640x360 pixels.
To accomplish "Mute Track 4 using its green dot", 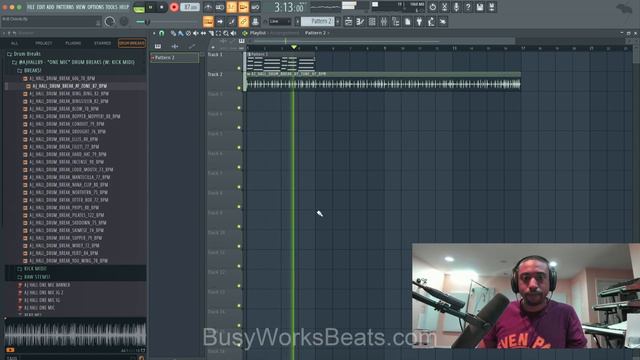I will pyautogui.click(x=239, y=127).
